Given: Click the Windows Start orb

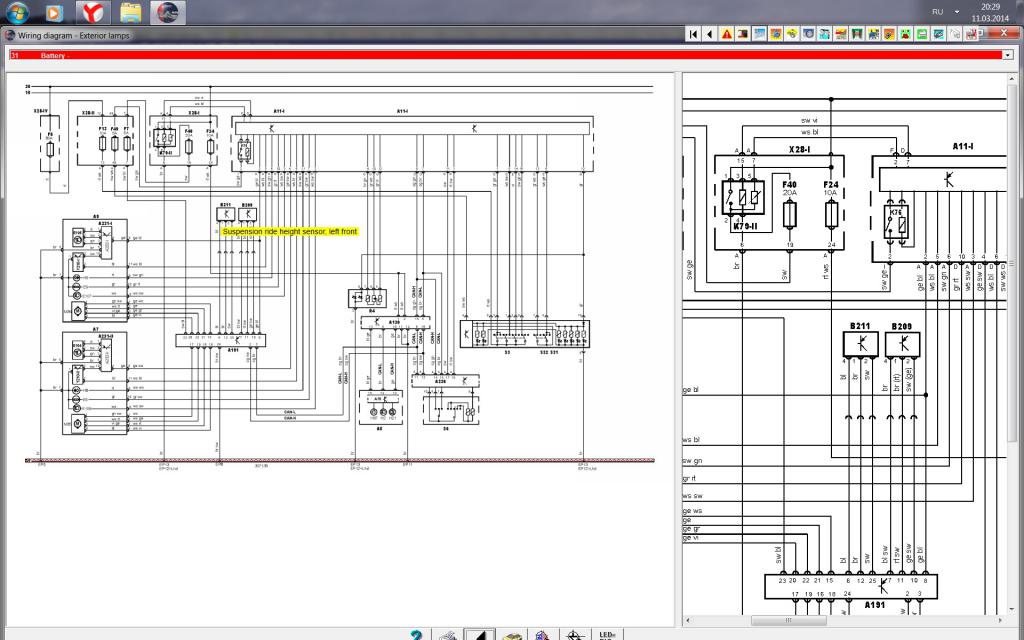Looking at the screenshot, I should point(17,12).
